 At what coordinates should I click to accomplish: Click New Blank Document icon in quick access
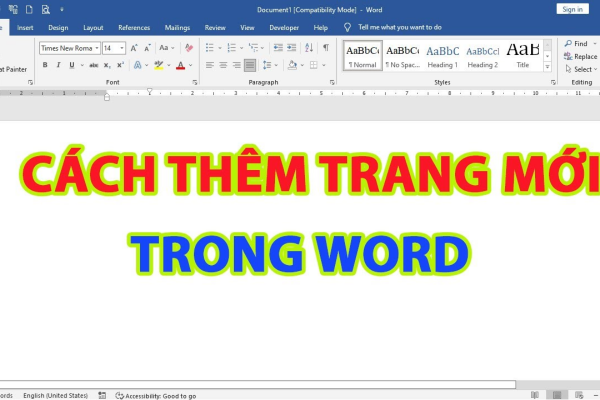[x=29, y=10]
